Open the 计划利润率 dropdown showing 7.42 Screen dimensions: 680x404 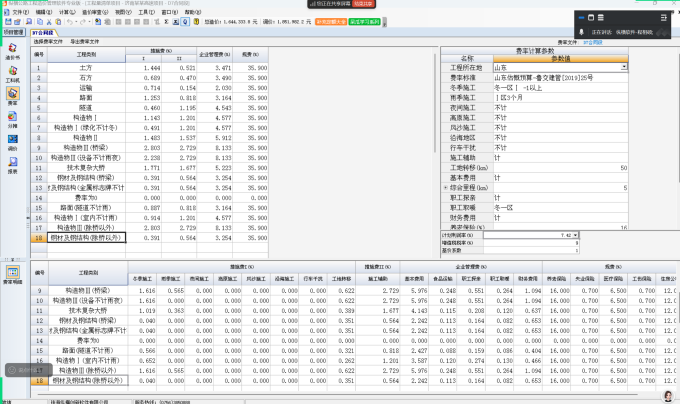pyautogui.click(x=575, y=235)
